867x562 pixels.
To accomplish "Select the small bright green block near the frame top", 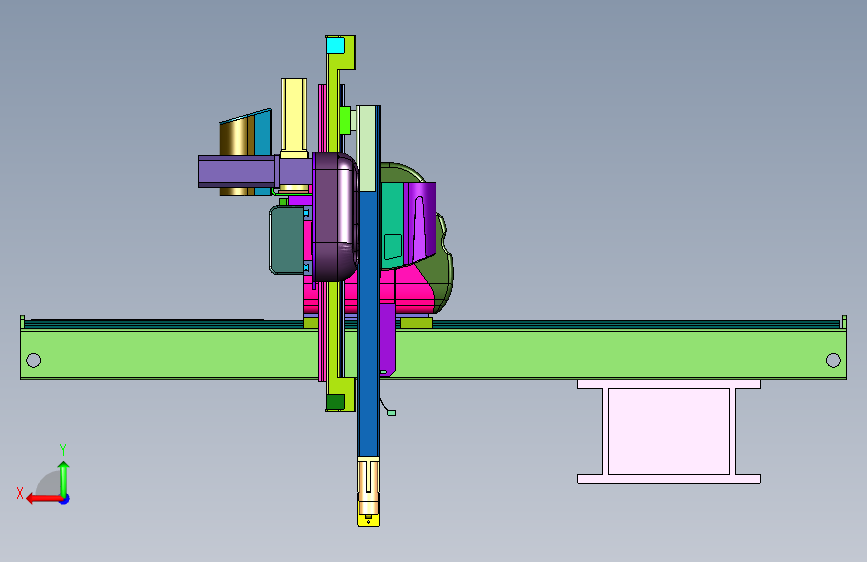I will pyautogui.click(x=345, y=121).
